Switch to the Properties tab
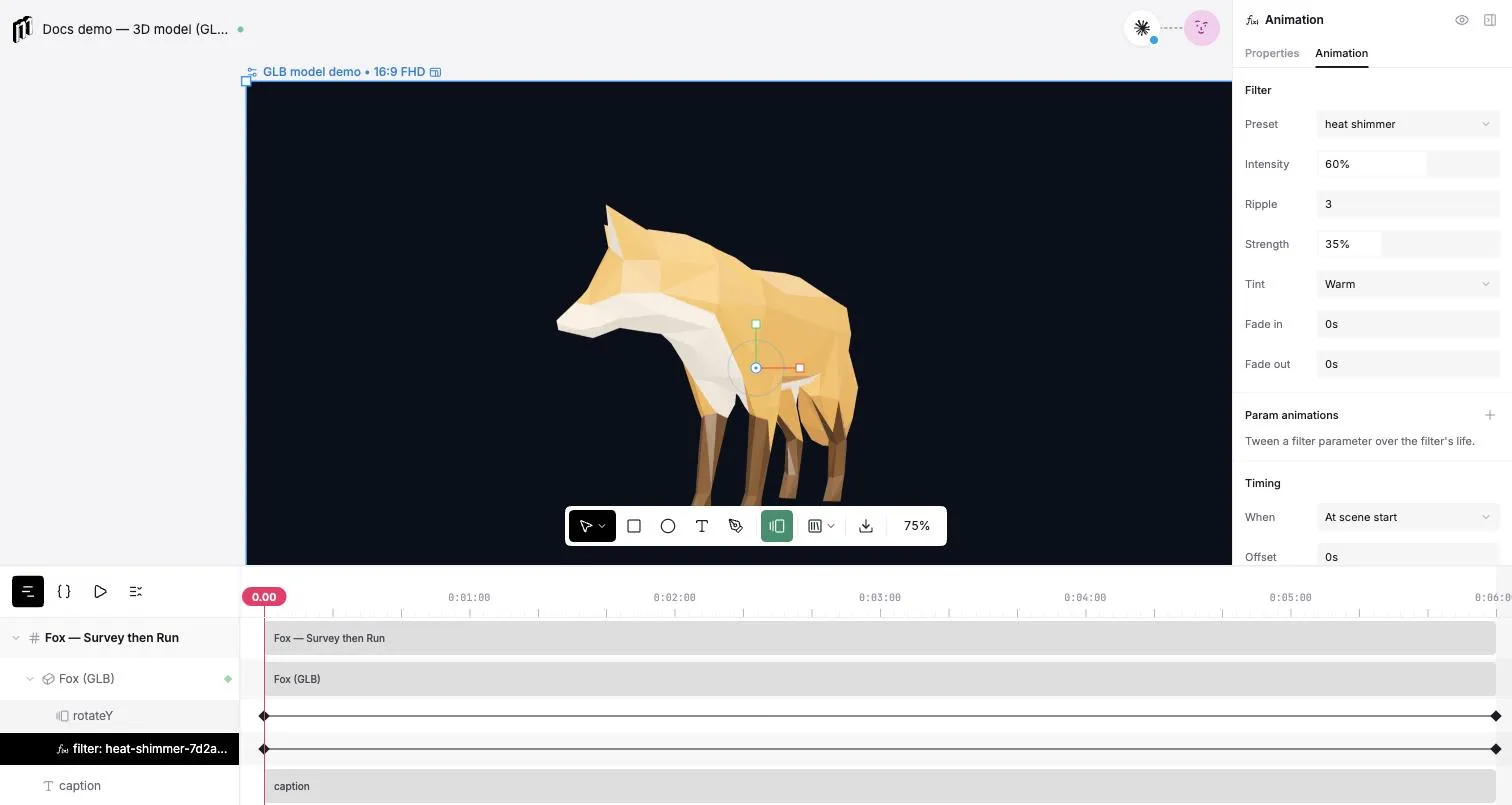Image resolution: width=1512 pixels, height=805 pixels. 1272,53
